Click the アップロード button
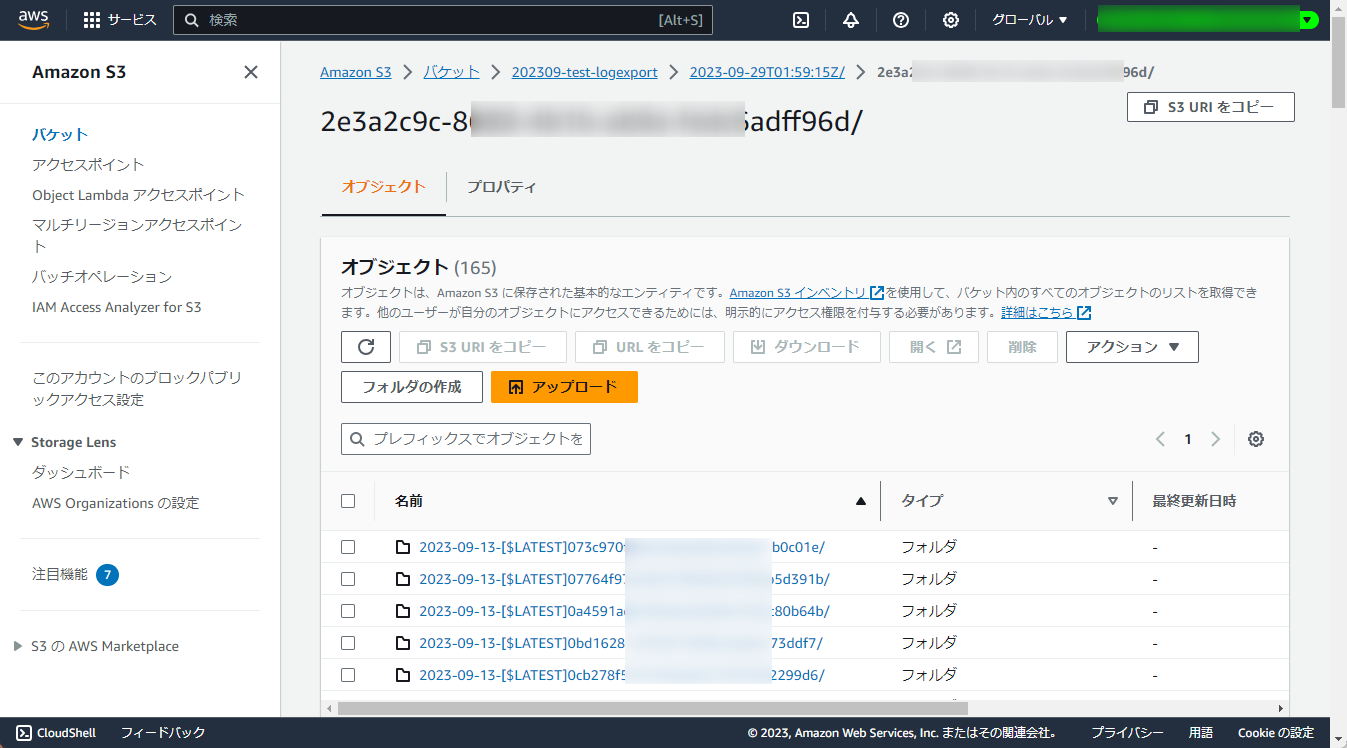The width and height of the screenshot is (1347, 748). [564, 388]
